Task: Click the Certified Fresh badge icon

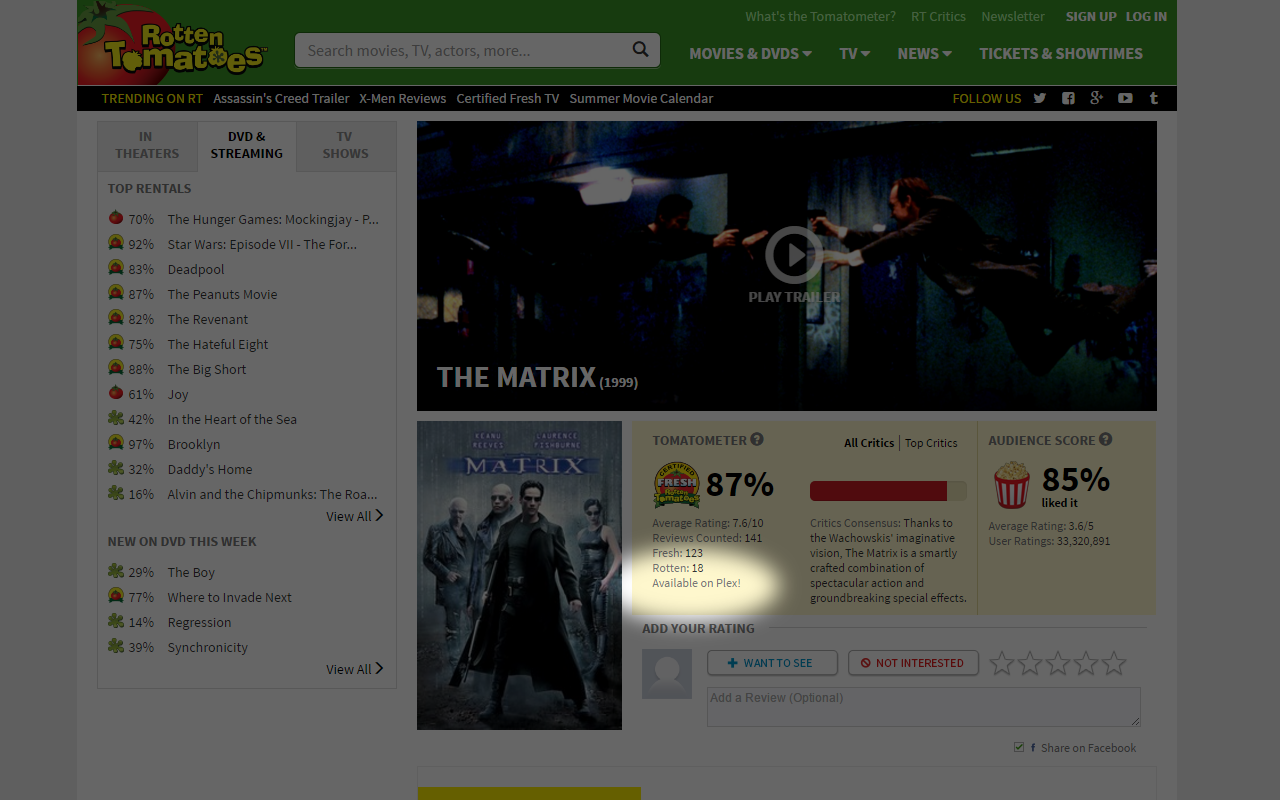Action: (677, 485)
